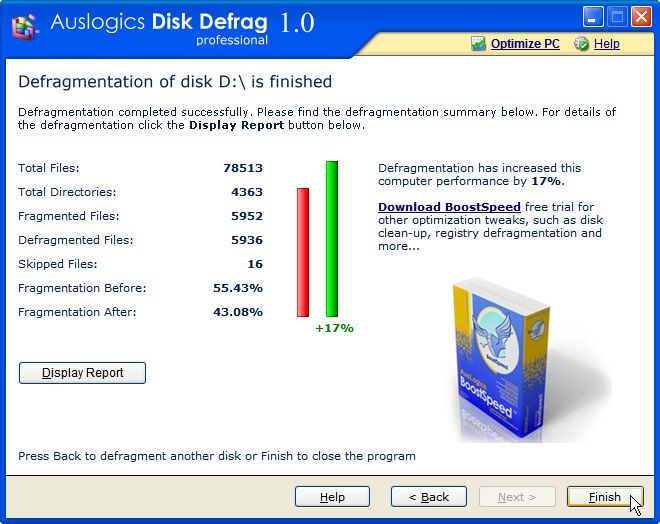Click the Defragmented Files value 5936

(247, 240)
